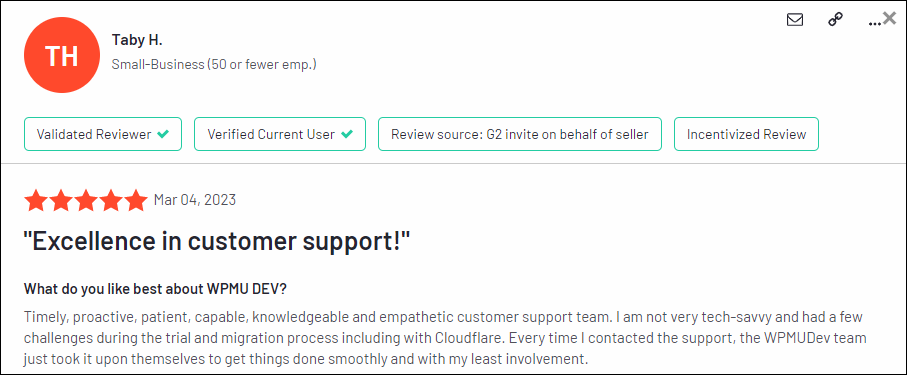Click the fifth rating star

(137, 200)
